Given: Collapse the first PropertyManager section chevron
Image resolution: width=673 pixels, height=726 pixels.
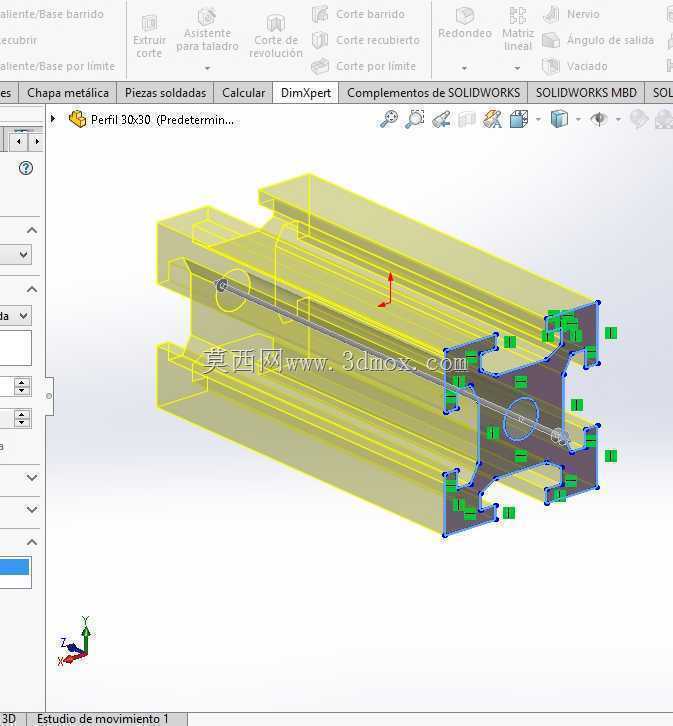Looking at the screenshot, I should tap(31, 230).
